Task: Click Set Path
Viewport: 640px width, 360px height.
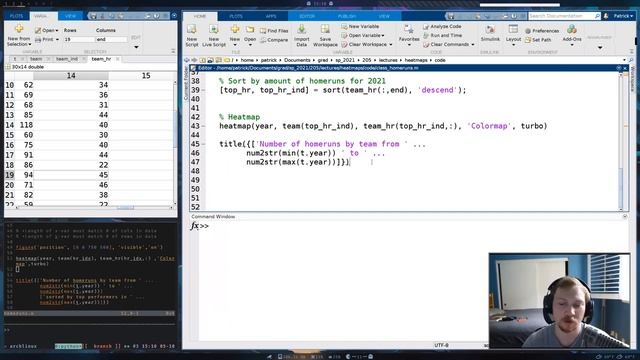Action: click(538, 40)
